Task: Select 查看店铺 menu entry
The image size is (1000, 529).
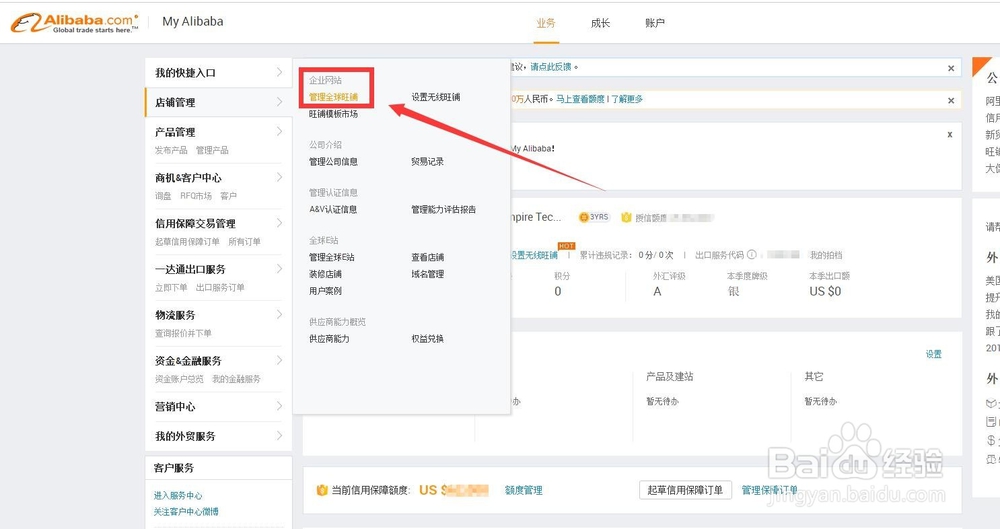Action: point(427,257)
